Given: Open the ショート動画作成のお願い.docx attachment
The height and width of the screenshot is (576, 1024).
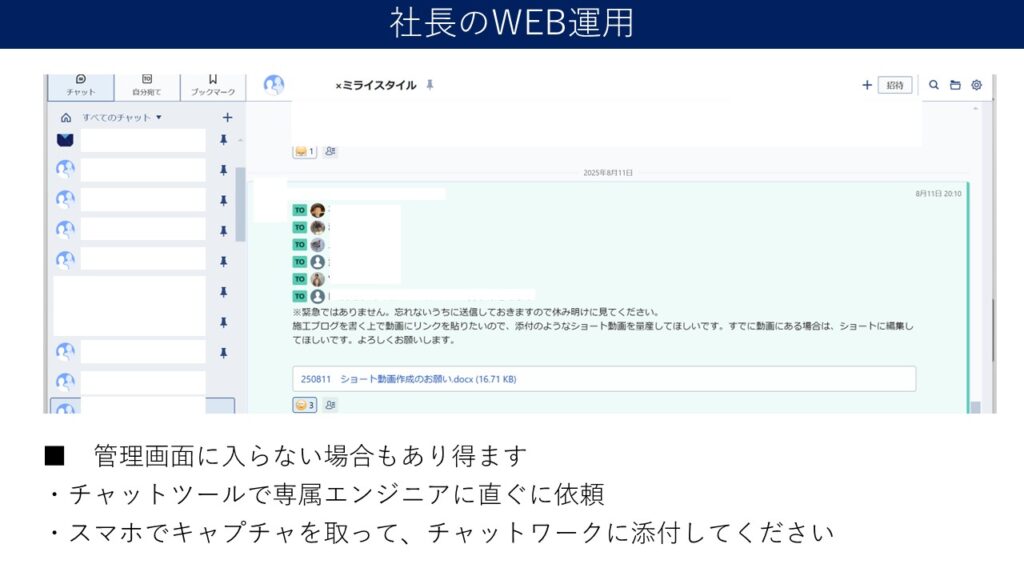Looking at the screenshot, I should coord(408,380).
